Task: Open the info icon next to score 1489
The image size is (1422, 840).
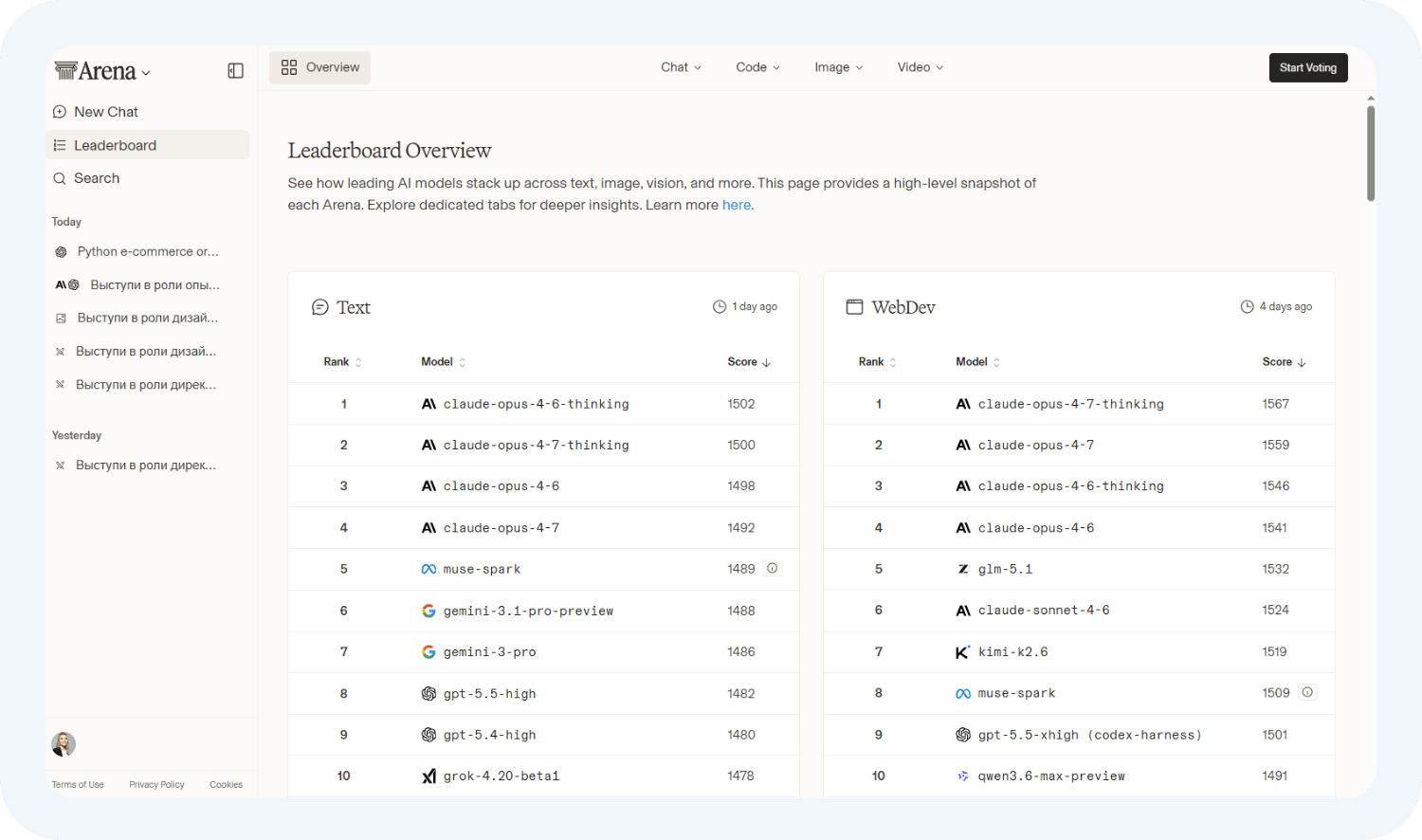Action: pyautogui.click(x=773, y=569)
